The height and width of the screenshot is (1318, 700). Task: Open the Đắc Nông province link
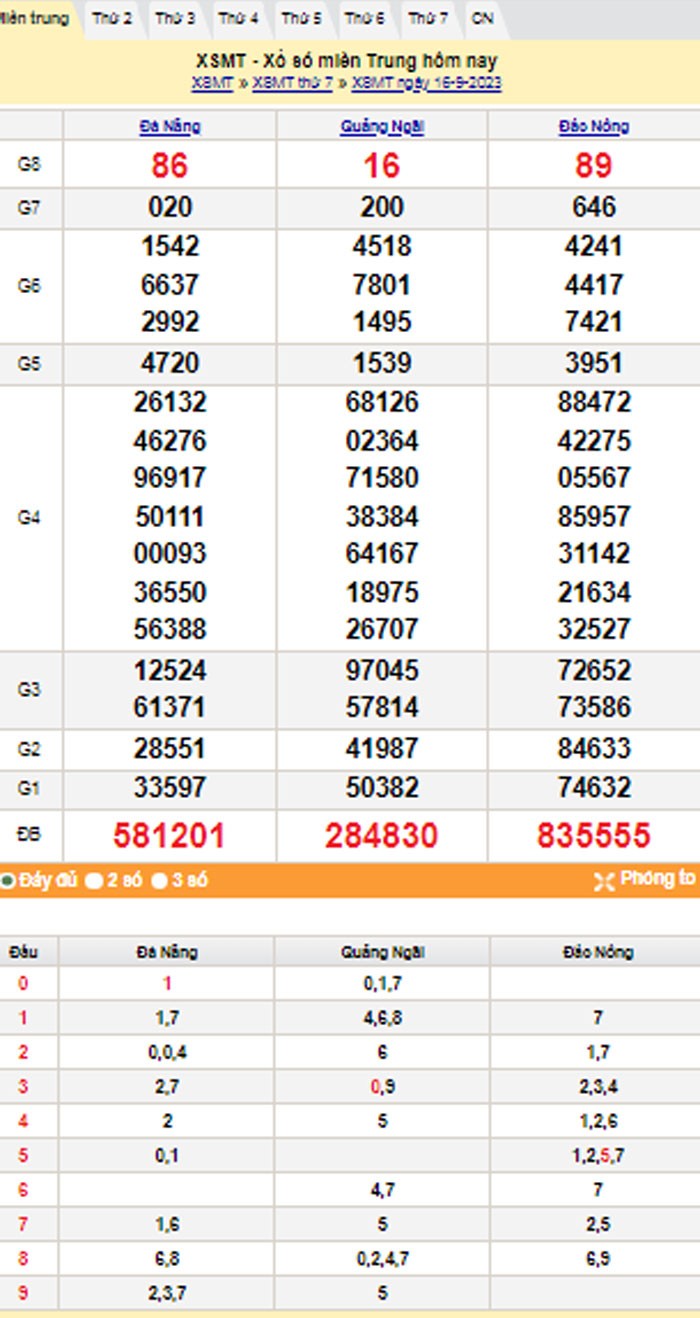pyautogui.click(x=594, y=127)
